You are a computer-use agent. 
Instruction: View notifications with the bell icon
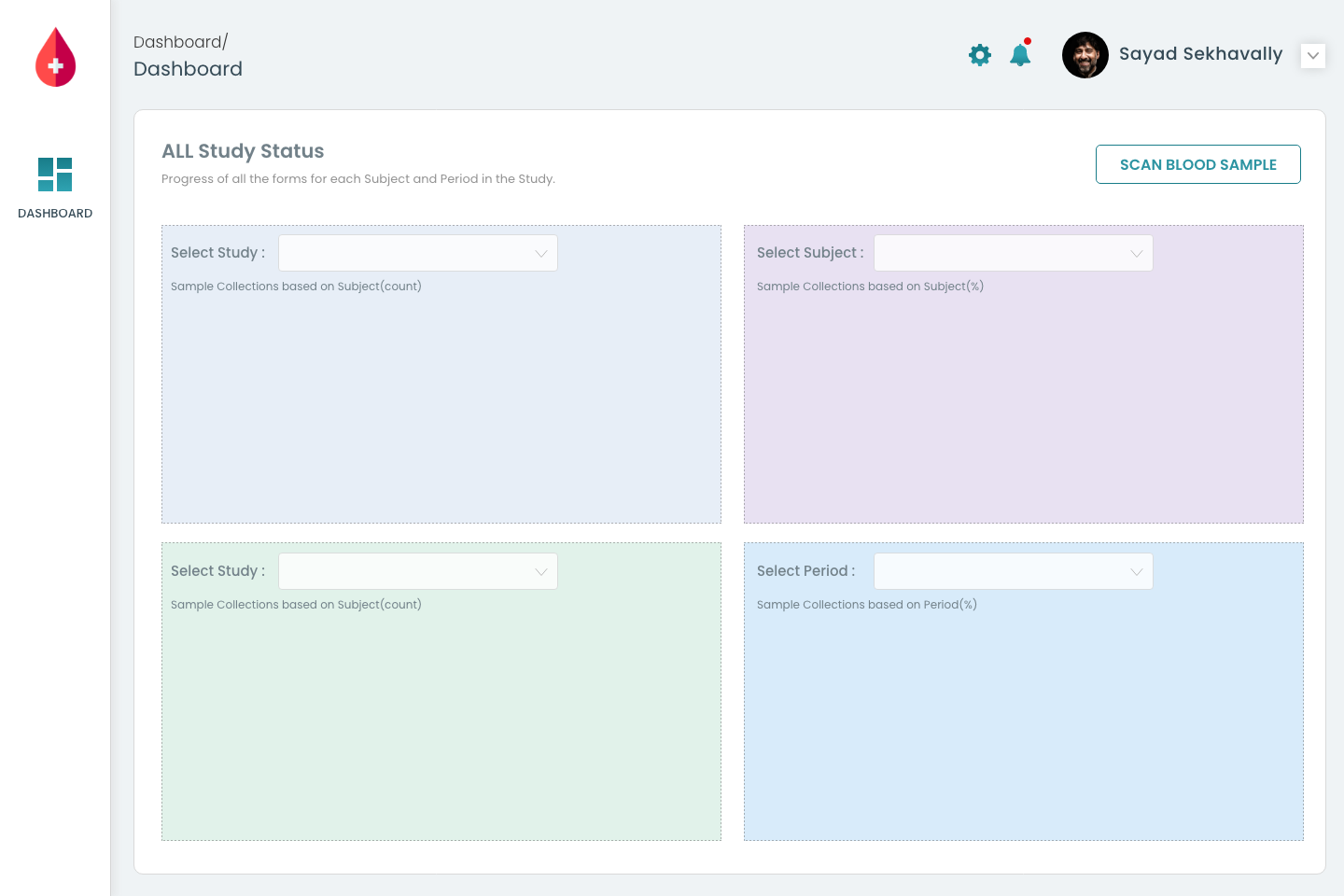(x=1020, y=54)
